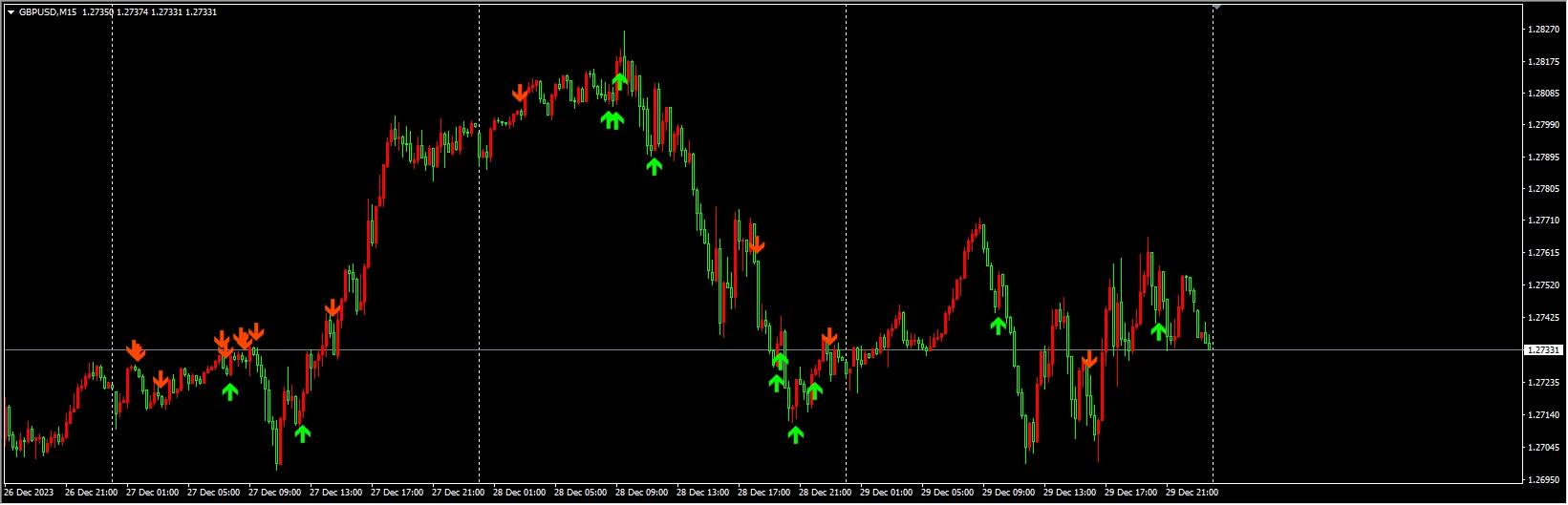Click the orange sell arrow near 28 Dec 17:00
This screenshot has height=505, width=1568.
click(x=756, y=244)
